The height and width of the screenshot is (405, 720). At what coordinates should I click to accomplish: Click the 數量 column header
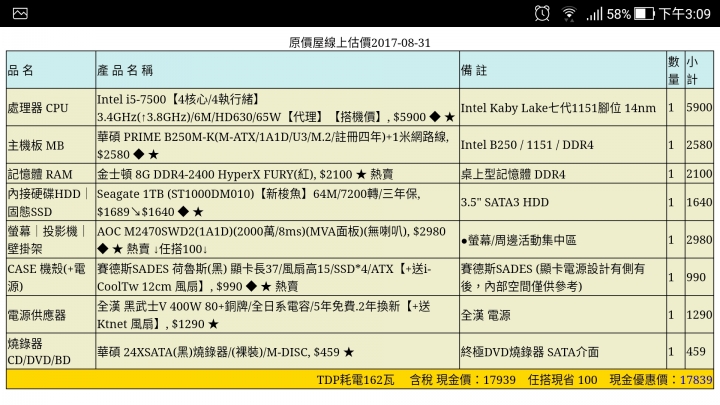675,70
